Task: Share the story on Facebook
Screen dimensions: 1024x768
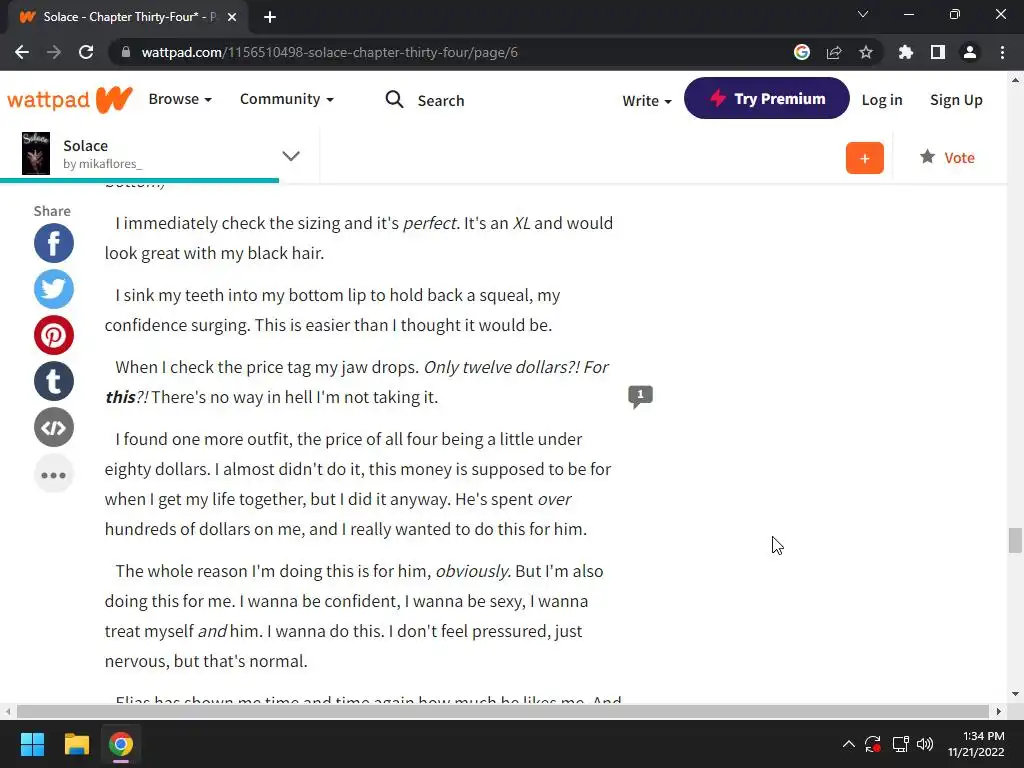Action: pyautogui.click(x=54, y=244)
